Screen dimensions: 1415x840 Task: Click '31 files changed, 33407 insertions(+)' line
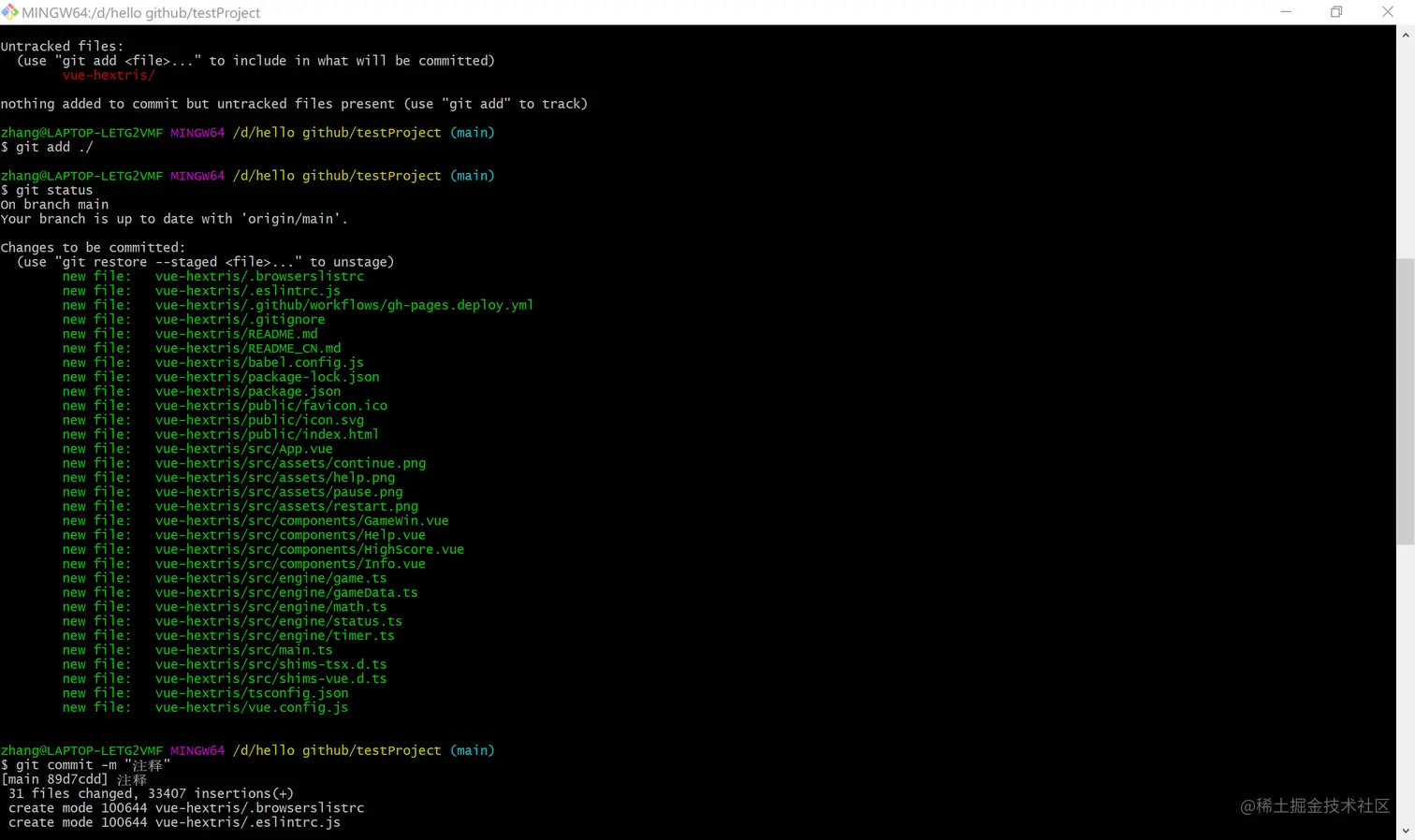tap(151, 794)
